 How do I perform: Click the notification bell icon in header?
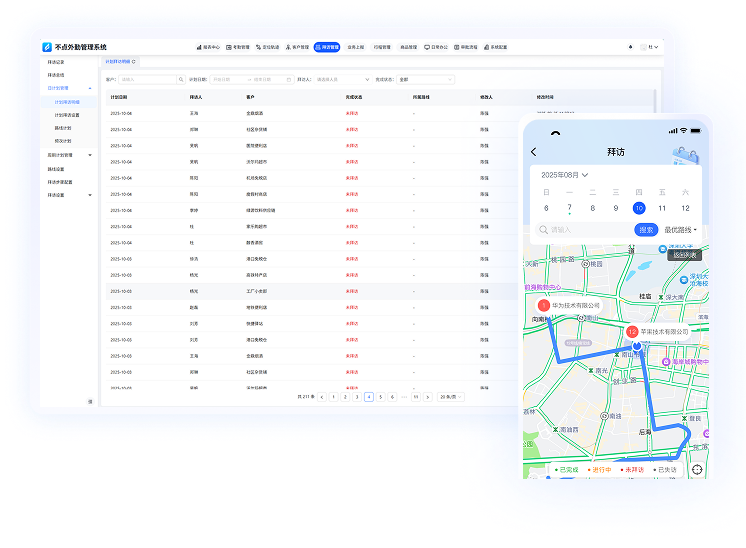[x=630, y=47]
